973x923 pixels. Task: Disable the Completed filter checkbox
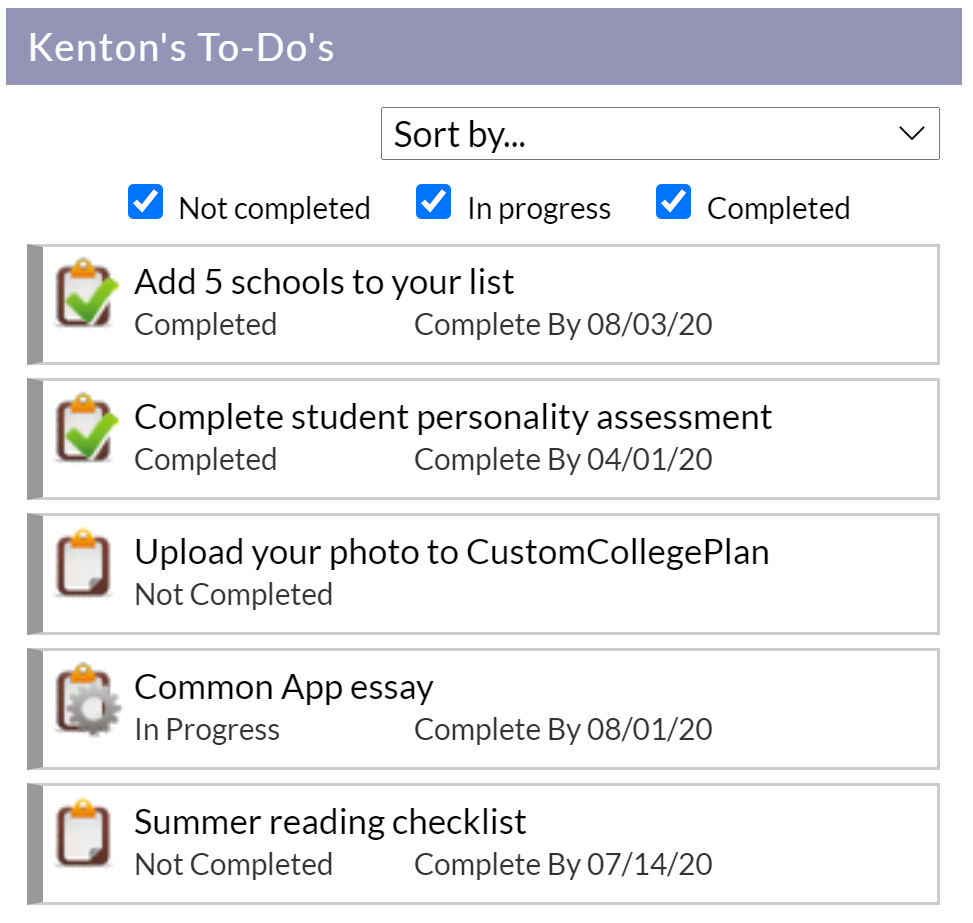[673, 202]
